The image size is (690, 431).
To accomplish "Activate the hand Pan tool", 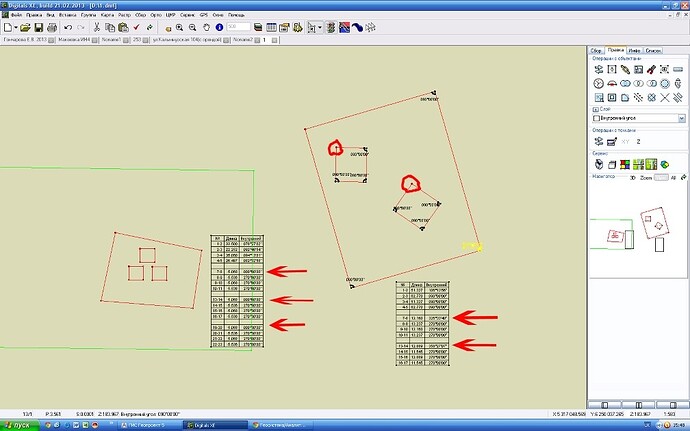I will tap(206, 27).
